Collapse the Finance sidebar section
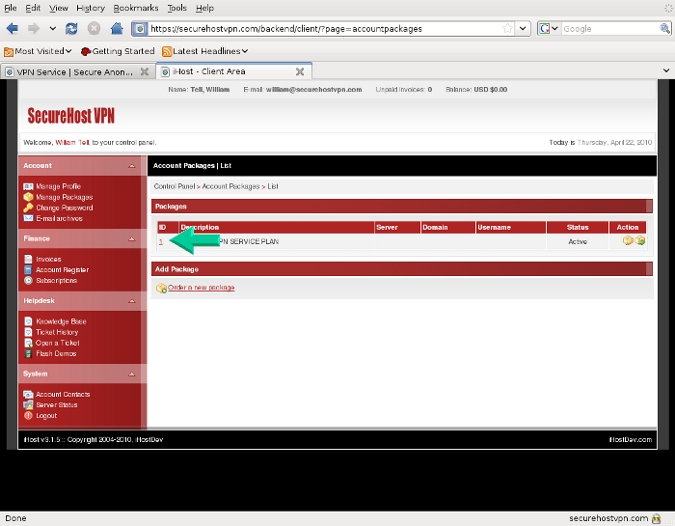 click(132, 239)
